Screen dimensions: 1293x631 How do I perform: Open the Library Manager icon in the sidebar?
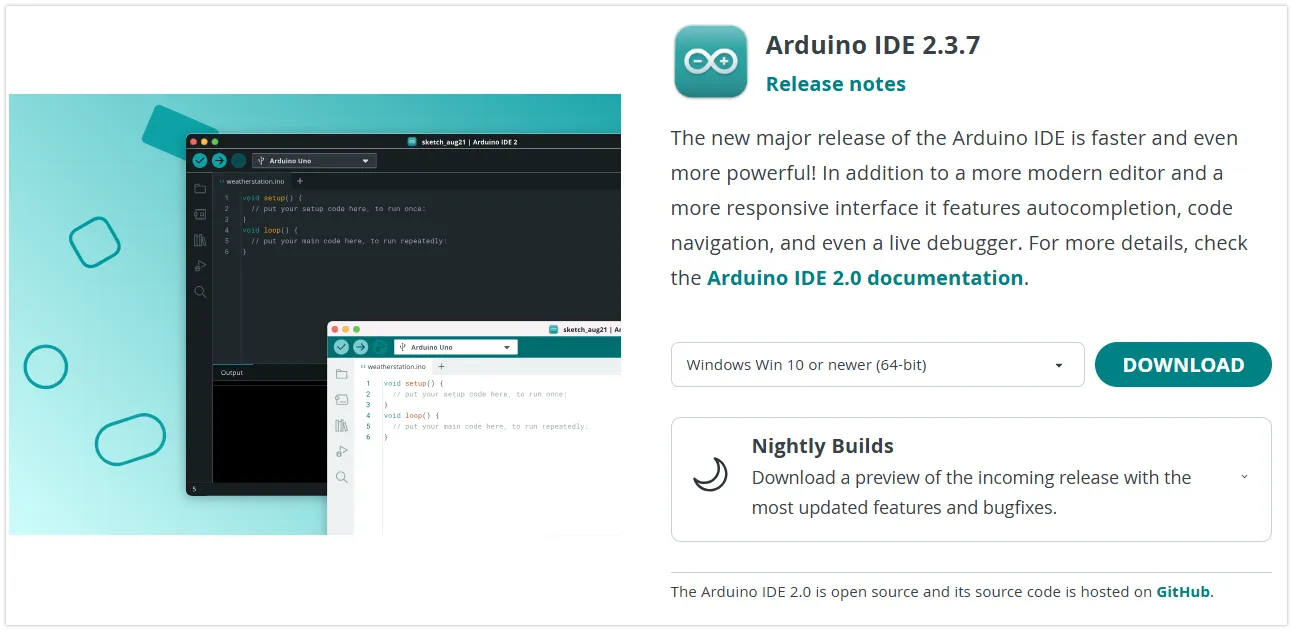pos(200,239)
